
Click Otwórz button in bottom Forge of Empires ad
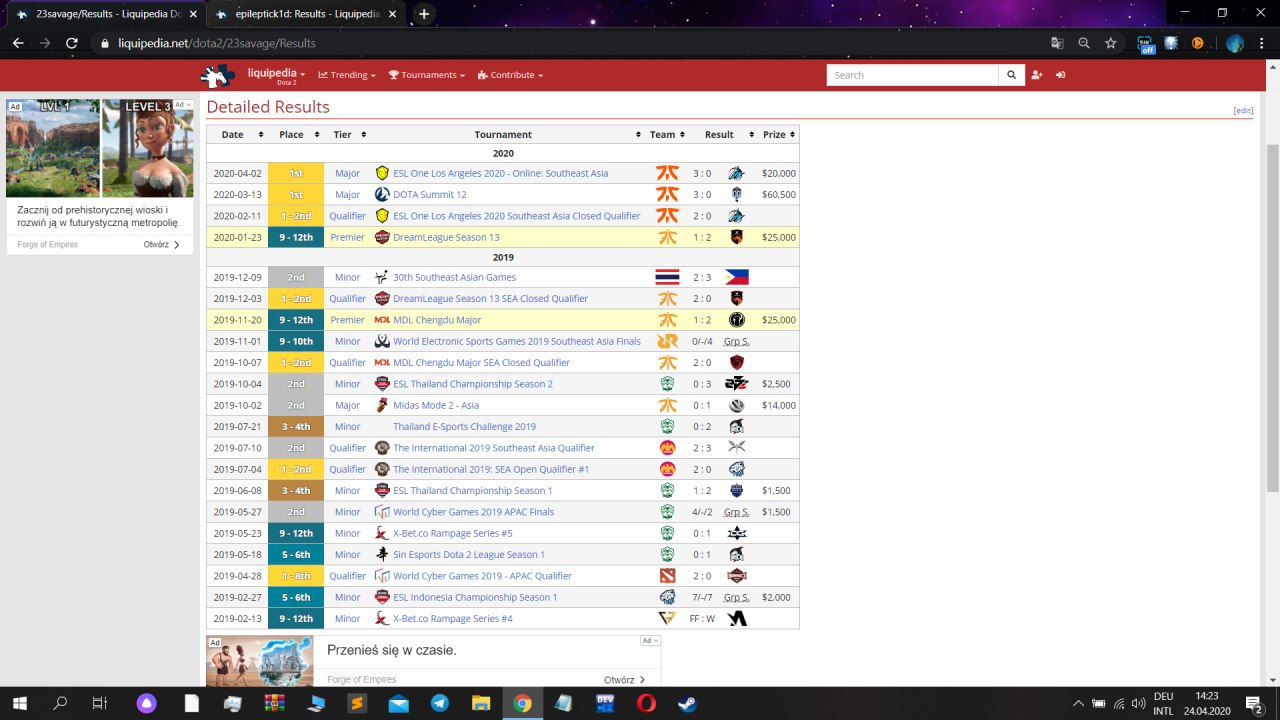[x=624, y=680]
